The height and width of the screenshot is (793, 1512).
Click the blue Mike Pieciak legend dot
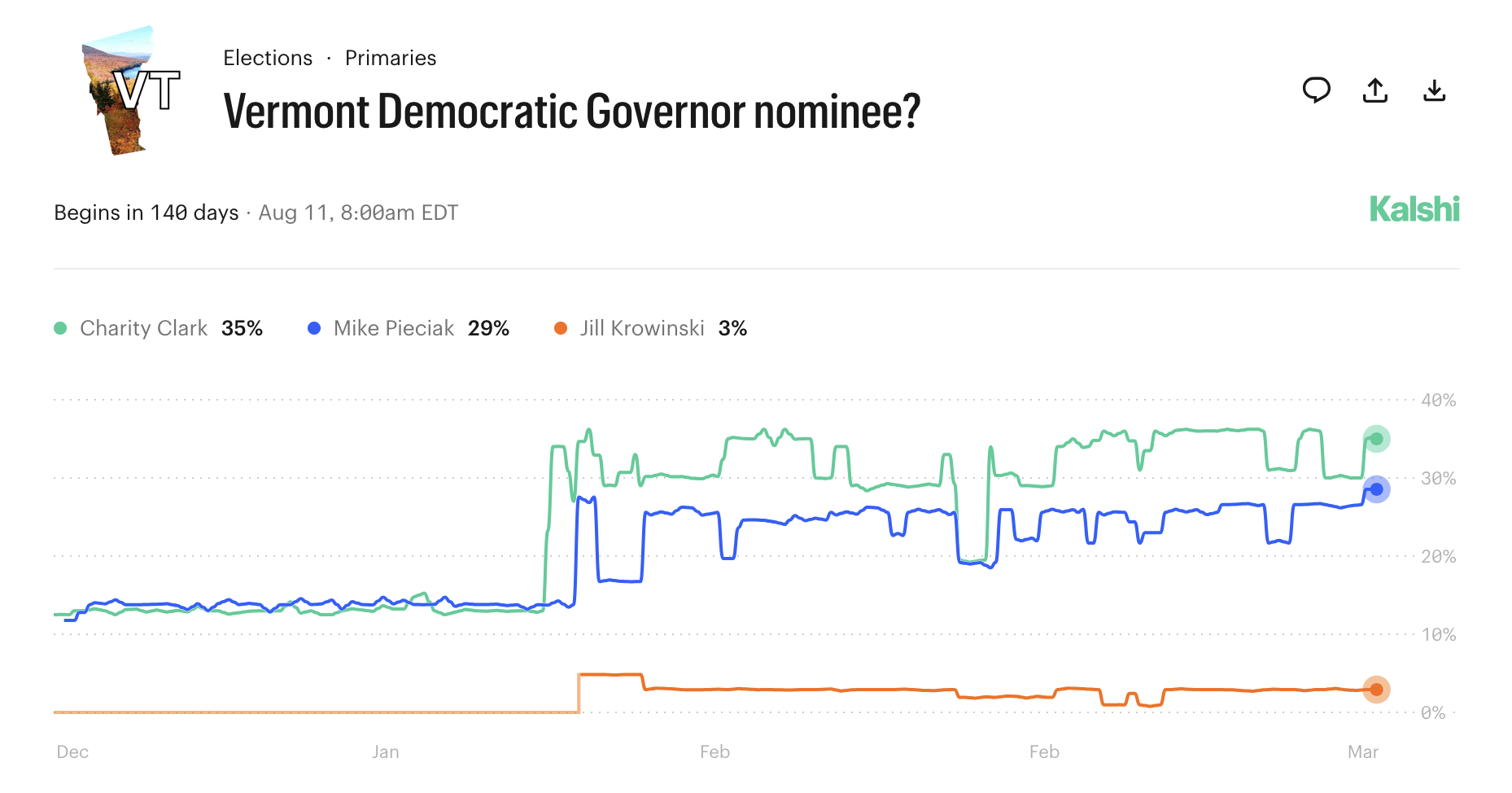click(x=314, y=328)
